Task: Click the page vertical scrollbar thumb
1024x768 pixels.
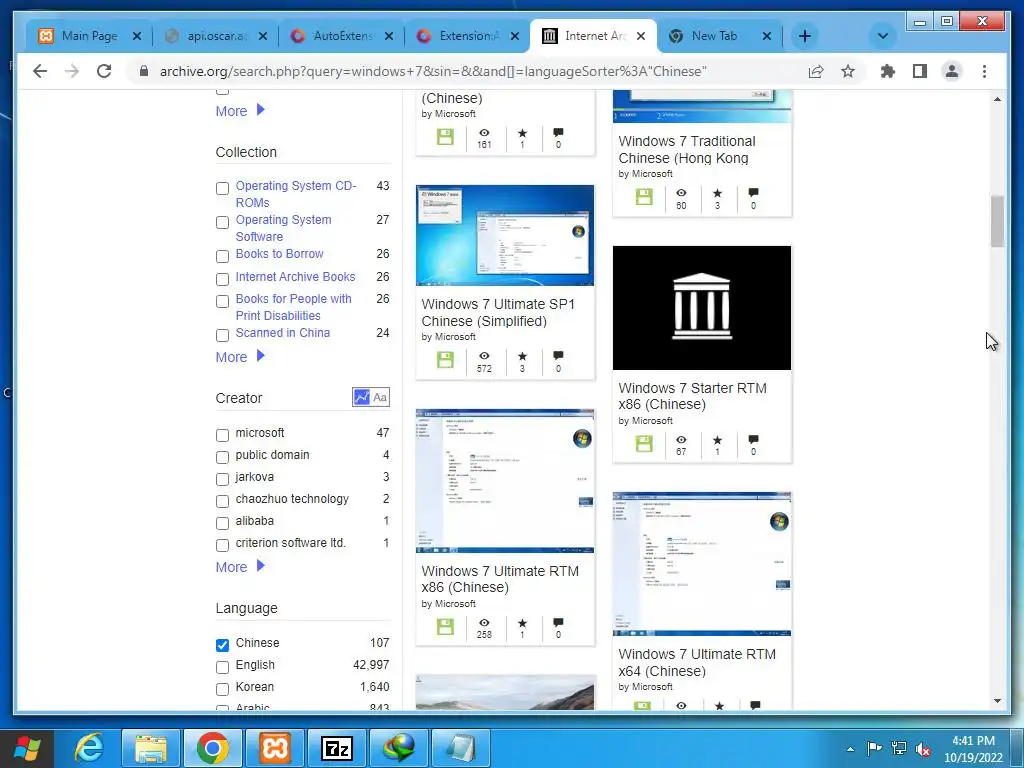Action: 997,221
